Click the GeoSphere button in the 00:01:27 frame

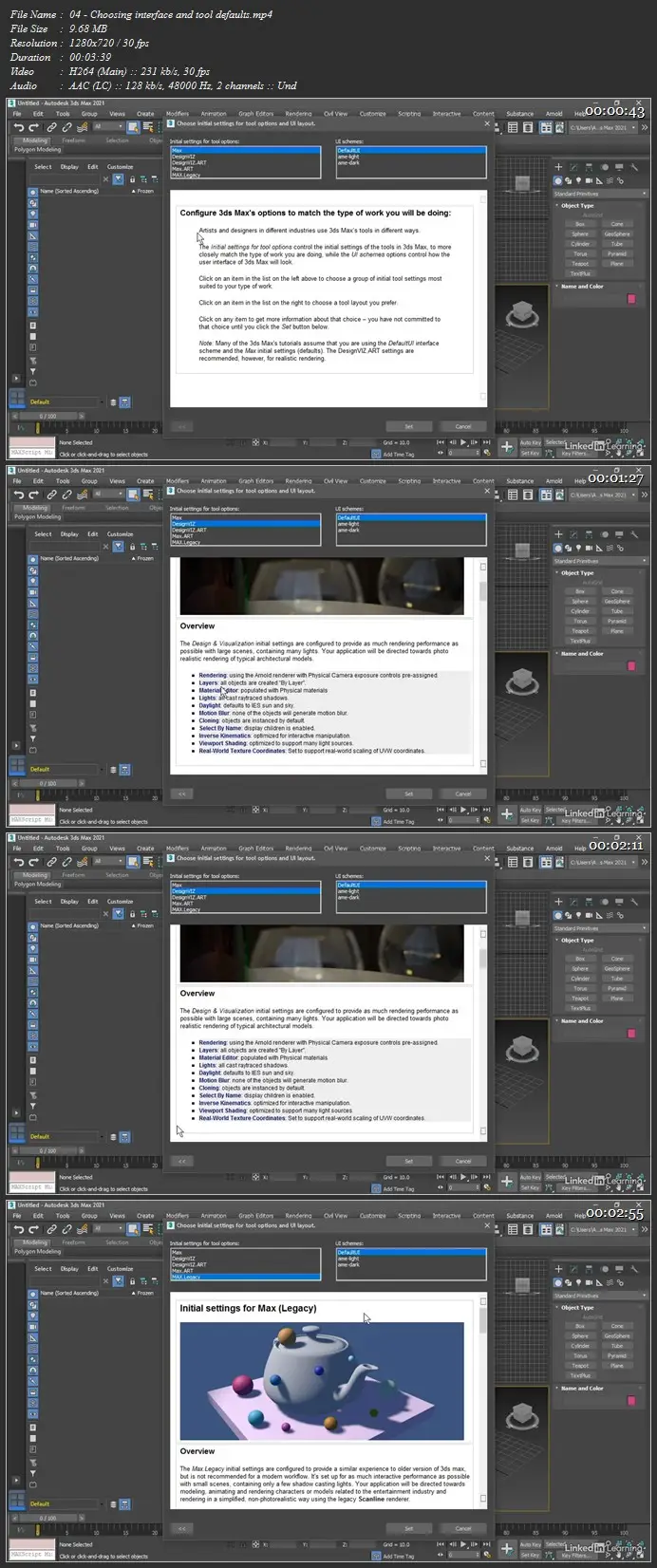tap(616, 601)
